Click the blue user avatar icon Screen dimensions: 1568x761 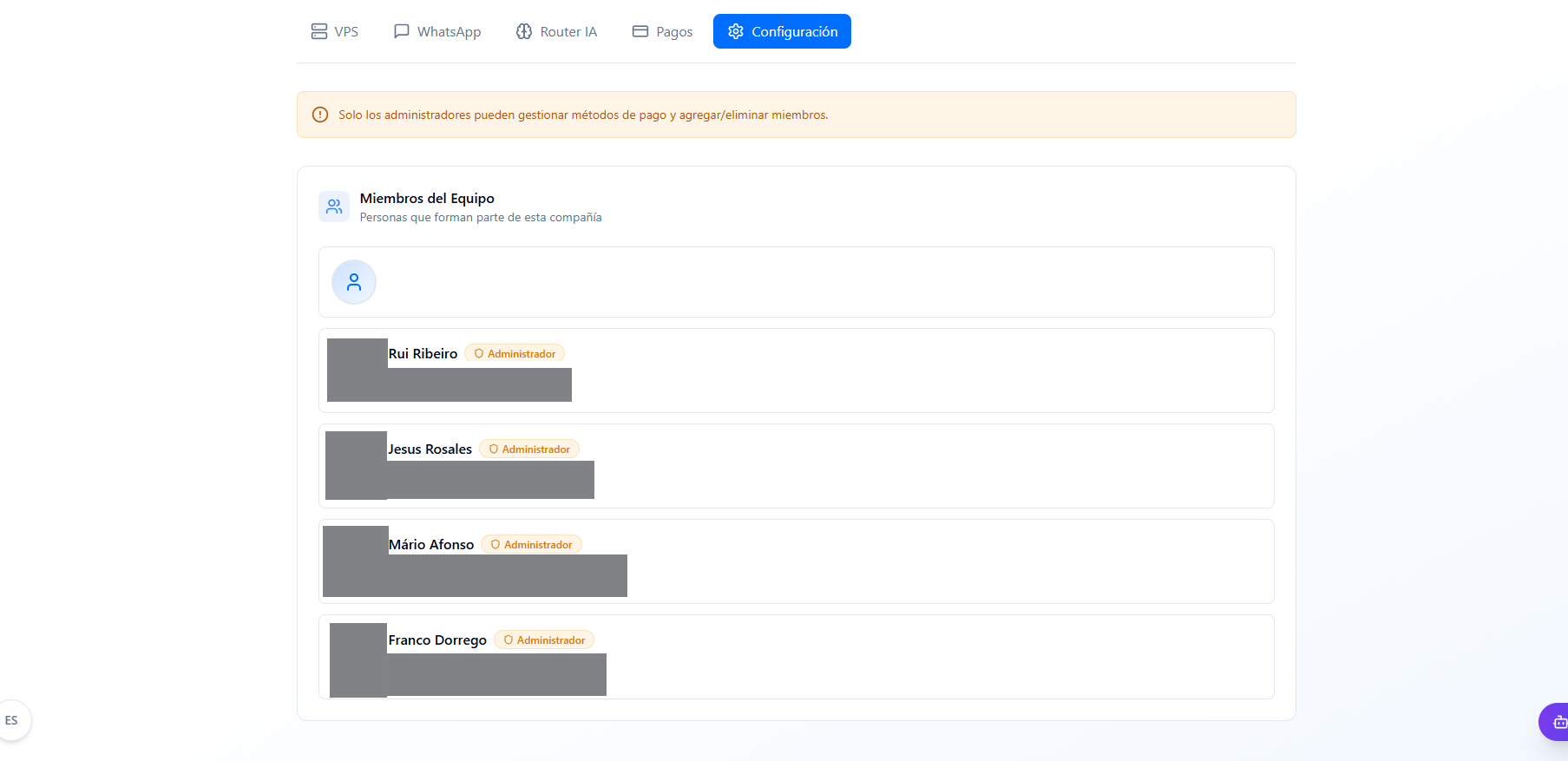click(354, 282)
